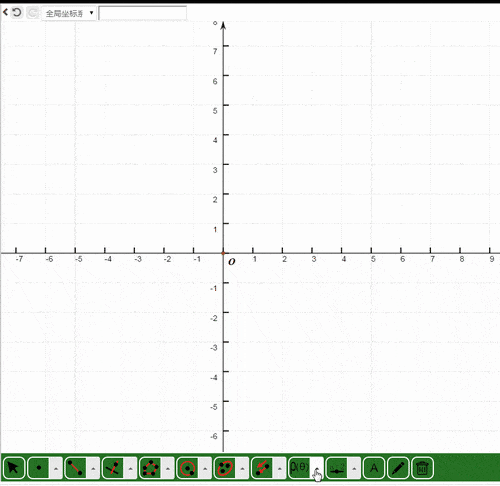Select the point tool
Screen dimensions: 500x486
point(39,468)
